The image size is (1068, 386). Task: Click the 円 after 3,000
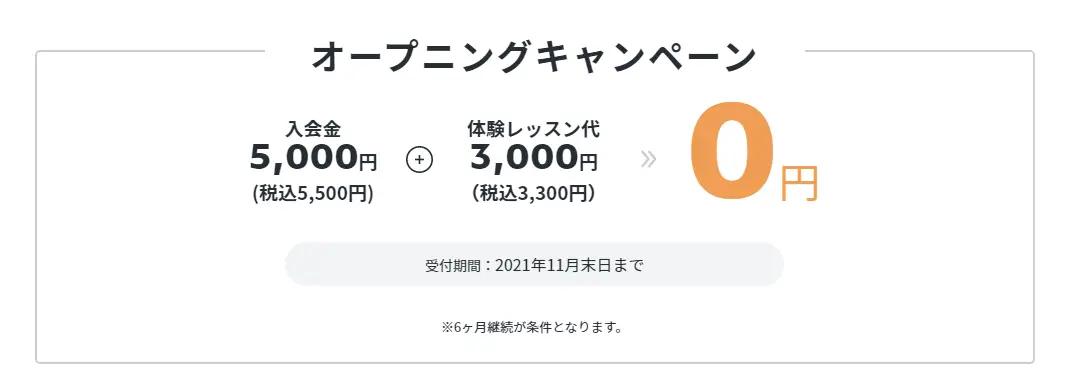(588, 163)
